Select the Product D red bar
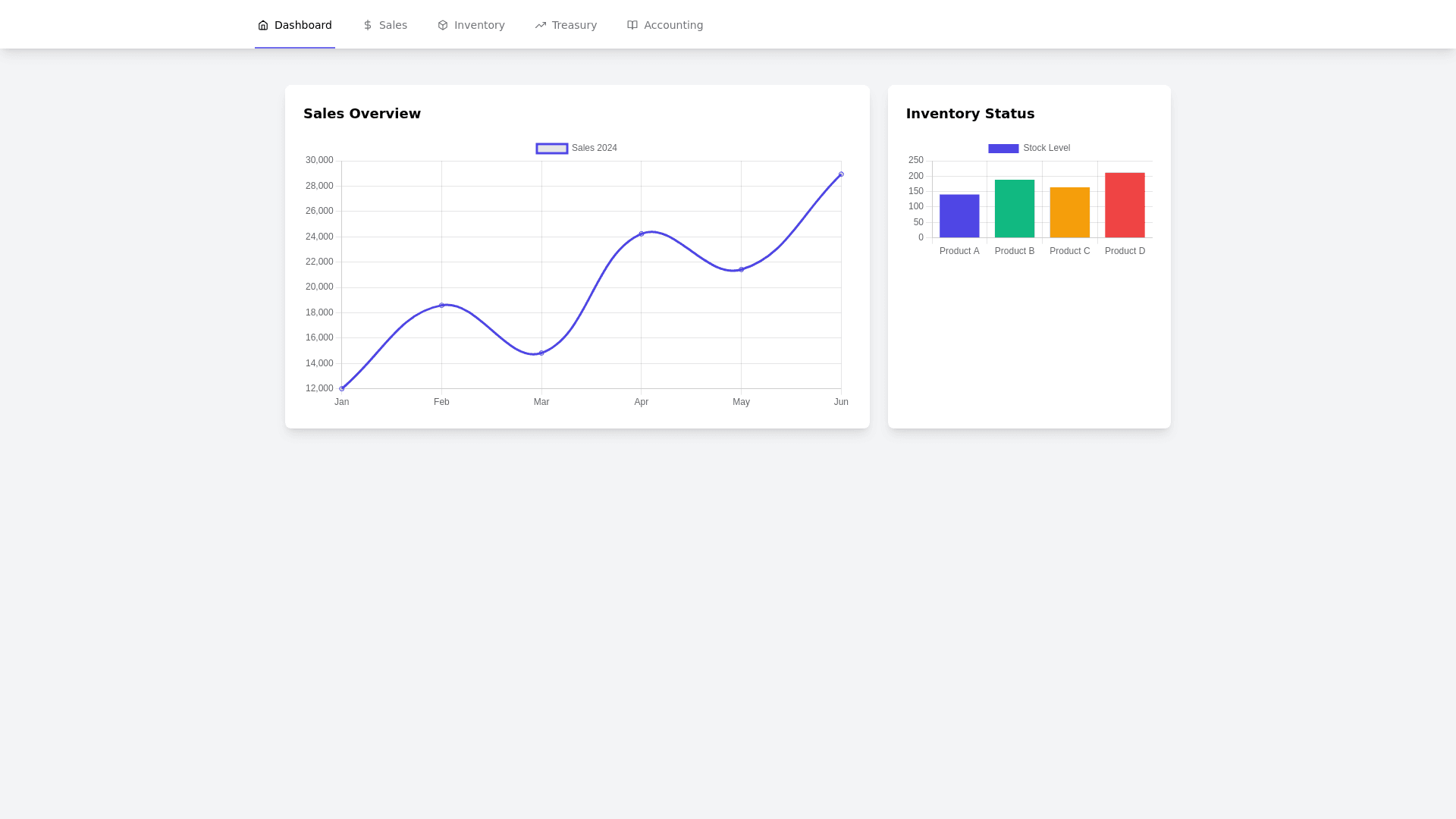 1125,205
